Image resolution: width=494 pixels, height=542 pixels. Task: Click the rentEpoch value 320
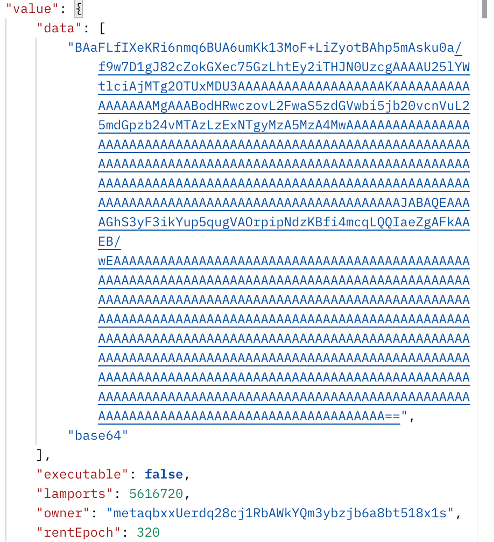click(x=148, y=532)
